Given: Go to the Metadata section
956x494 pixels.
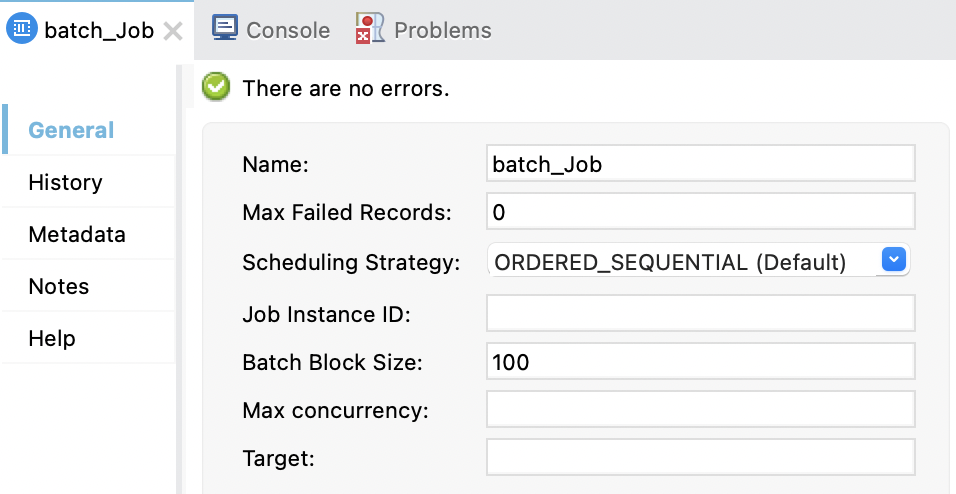Looking at the screenshot, I should pyautogui.click(x=77, y=235).
